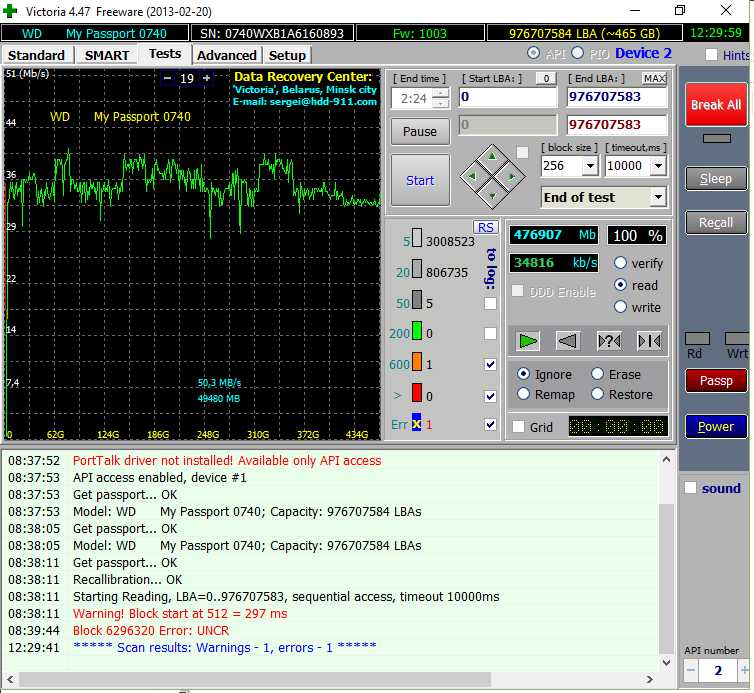This screenshot has height=693, width=754.
Task: Click the right arrow on navigation diamond
Action: 511,176
